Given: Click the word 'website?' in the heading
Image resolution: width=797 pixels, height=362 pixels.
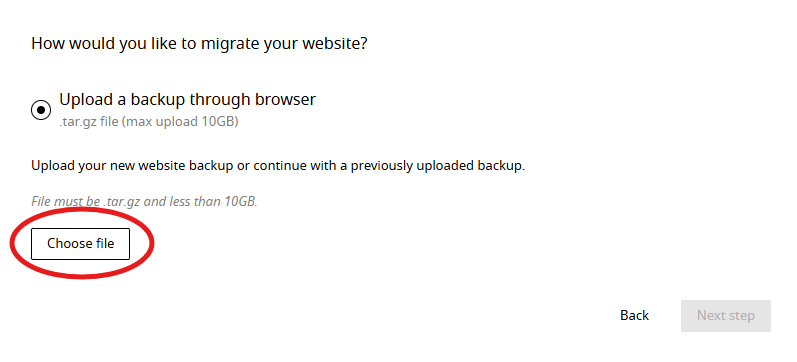Looking at the screenshot, I should [335, 43].
